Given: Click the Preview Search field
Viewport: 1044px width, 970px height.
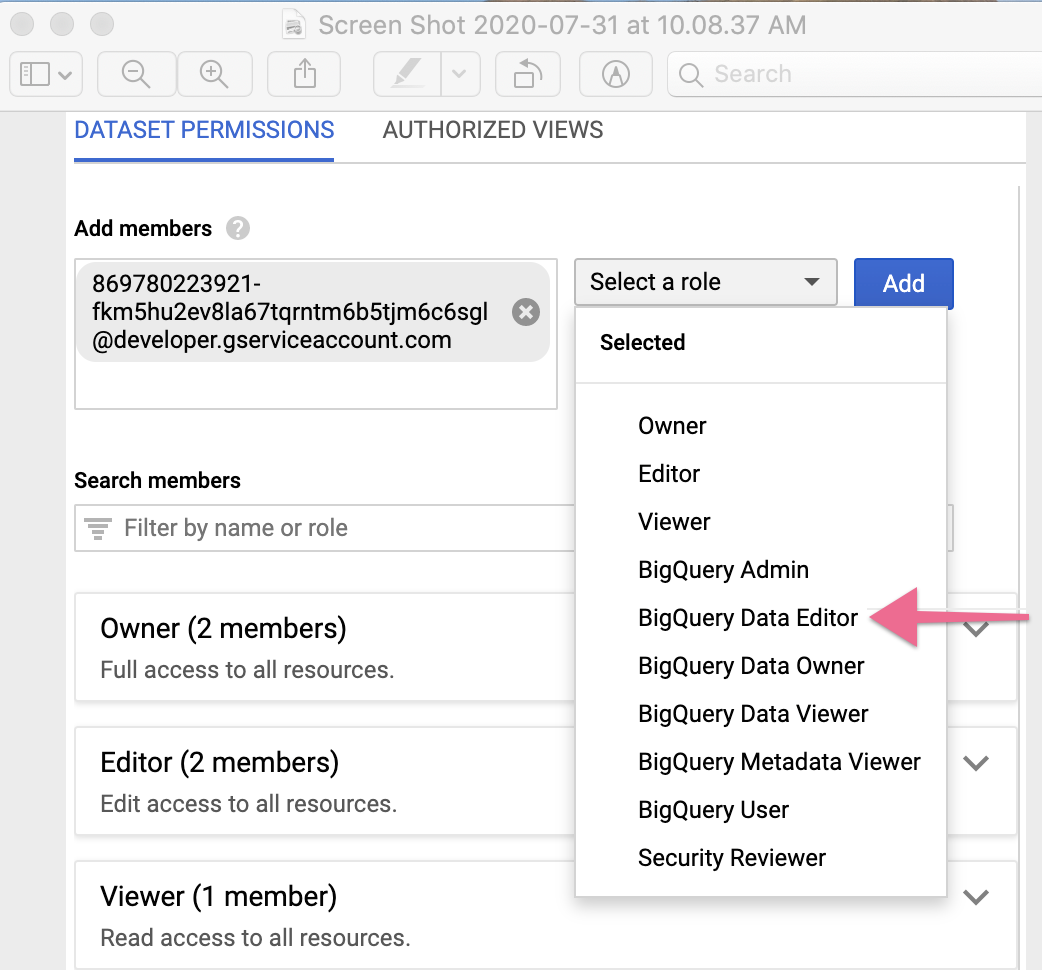Looking at the screenshot, I should tap(855, 74).
